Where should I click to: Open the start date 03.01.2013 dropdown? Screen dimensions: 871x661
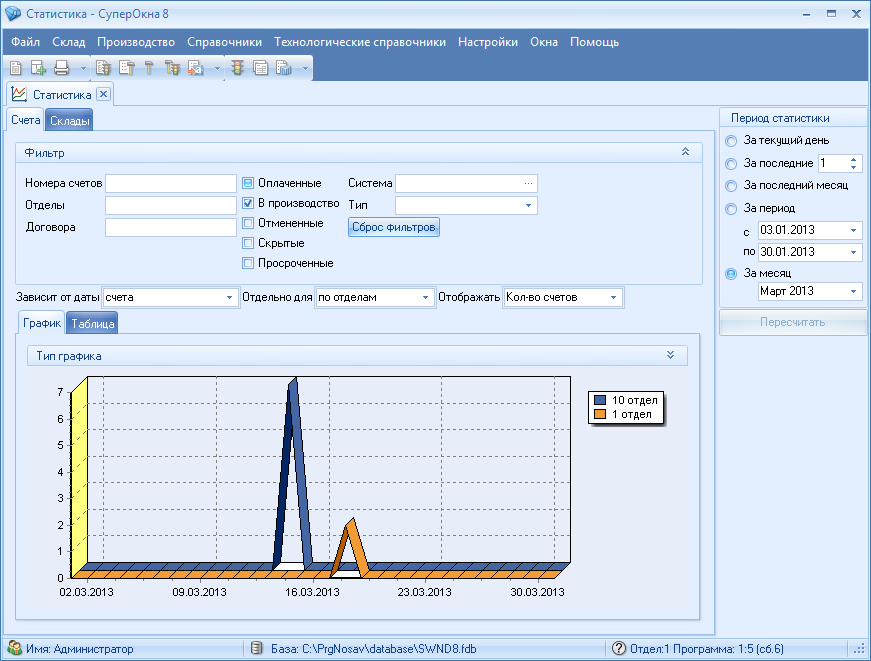(x=854, y=231)
